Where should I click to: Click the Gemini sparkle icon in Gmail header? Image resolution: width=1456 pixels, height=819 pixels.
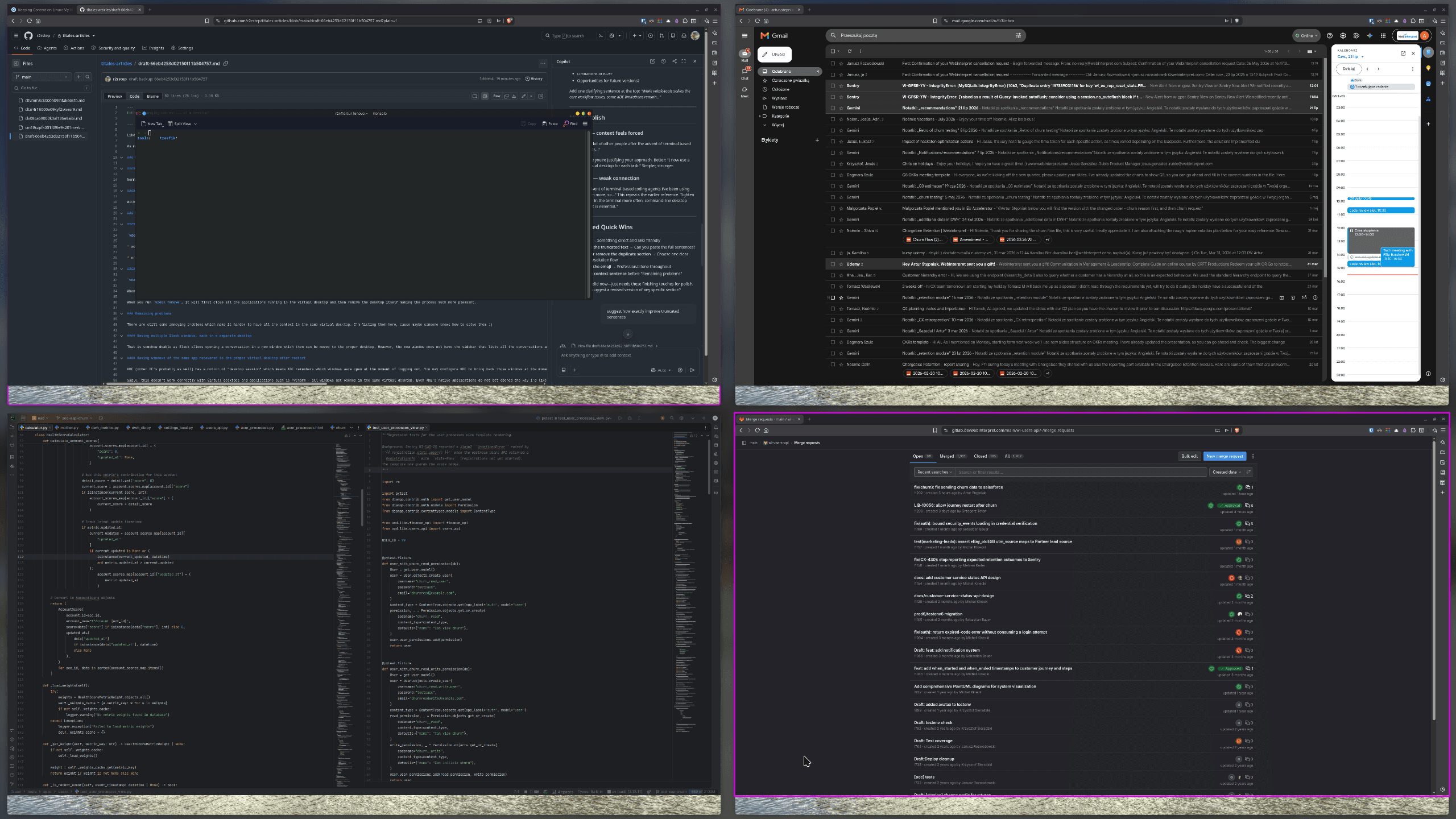tap(1370, 35)
